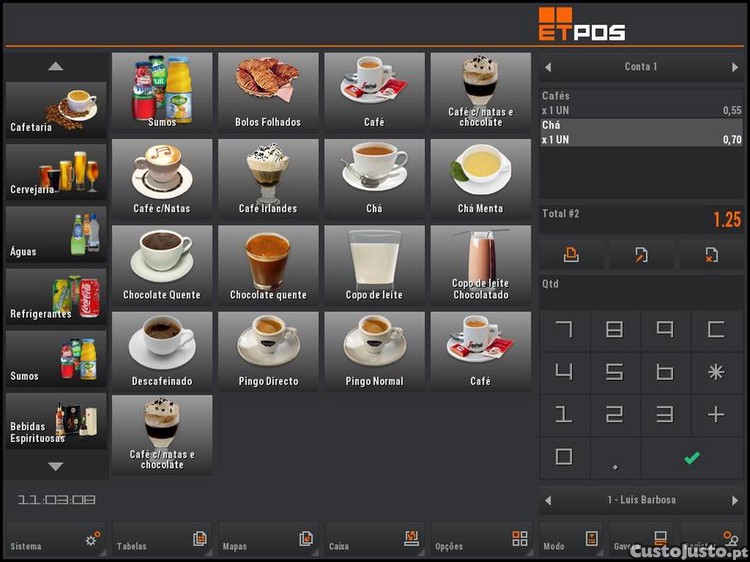Click the edit document icon below the total

pyautogui.click(x=641, y=254)
